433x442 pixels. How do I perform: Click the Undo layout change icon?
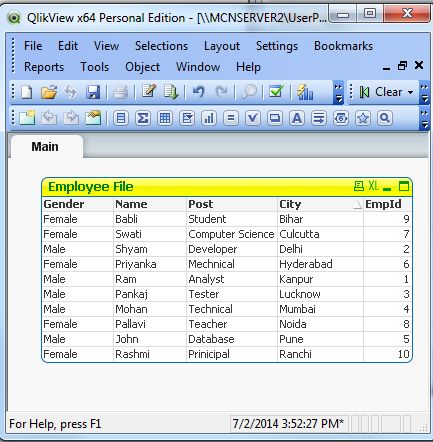click(x=199, y=91)
